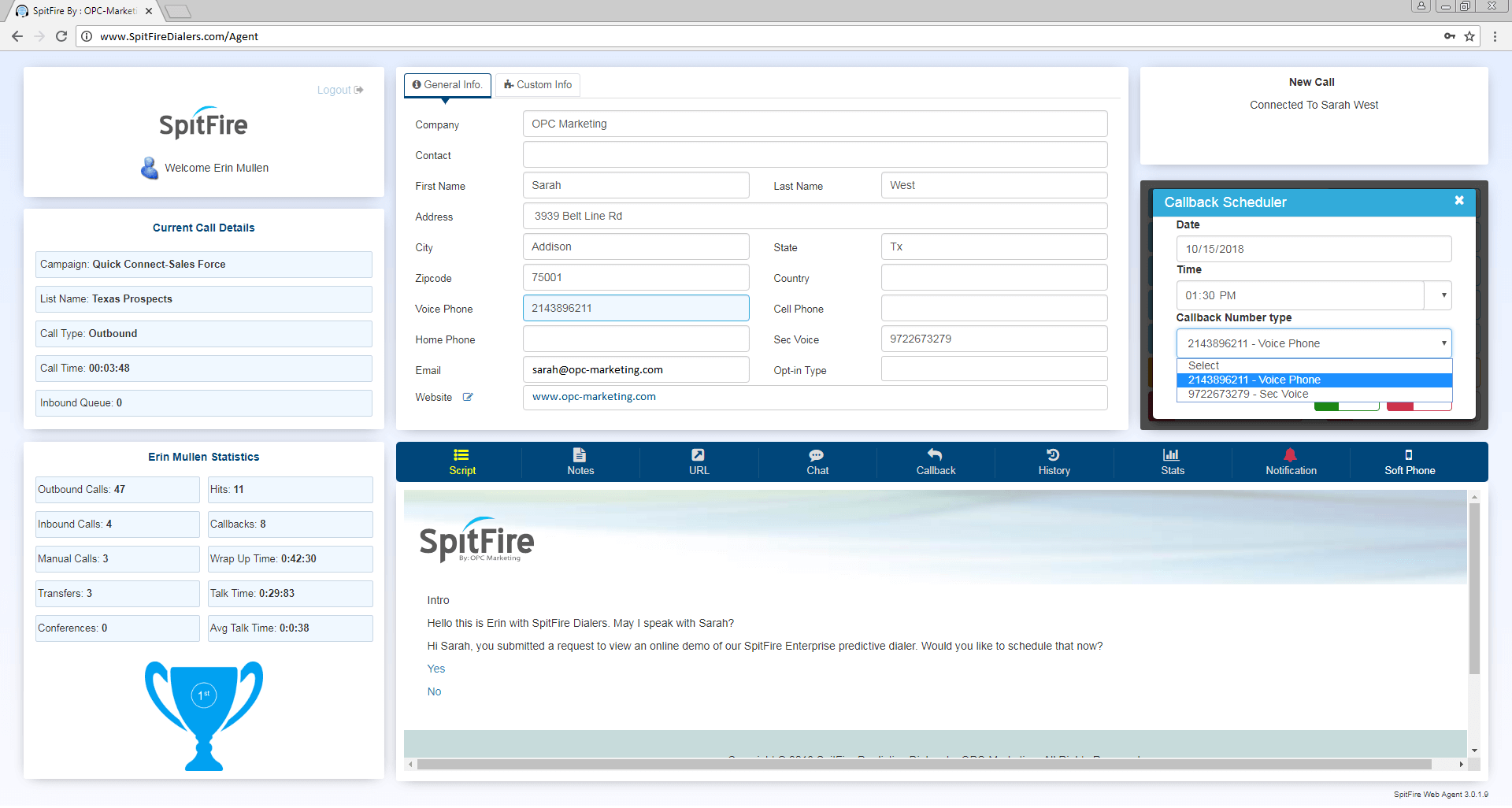Click the Yes script response link
The height and width of the screenshot is (808, 1512).
(x=436, y=669)
